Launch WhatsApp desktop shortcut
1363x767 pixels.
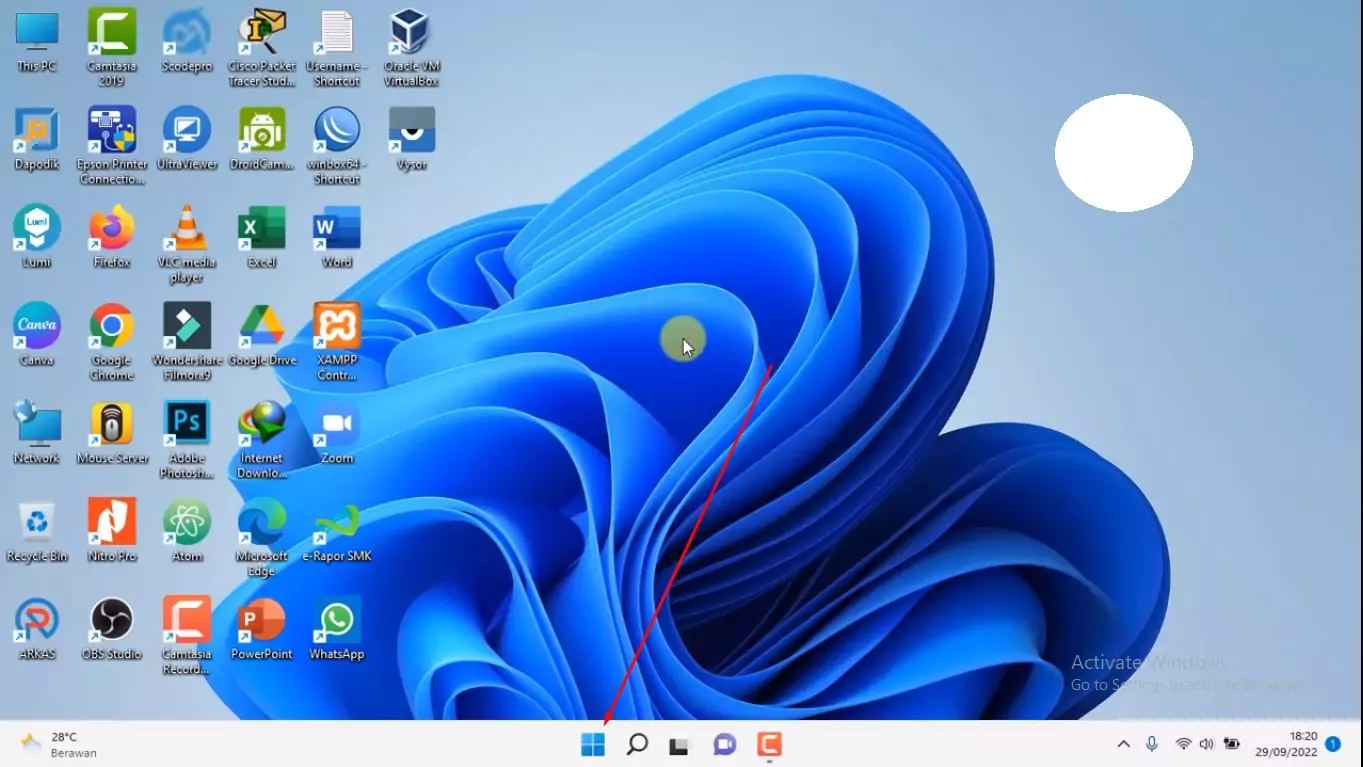(337, 630)
